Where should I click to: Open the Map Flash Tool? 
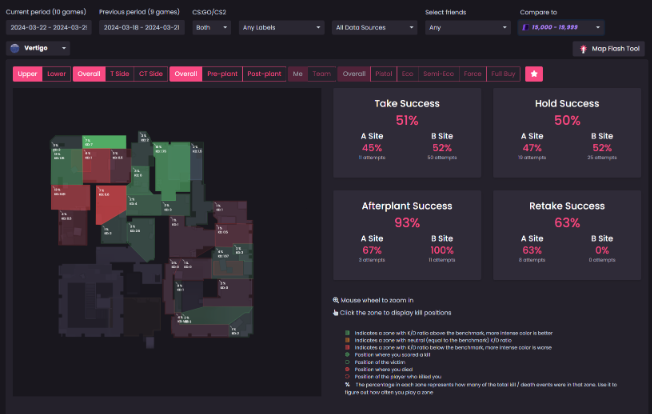click(x=609, y=49)
